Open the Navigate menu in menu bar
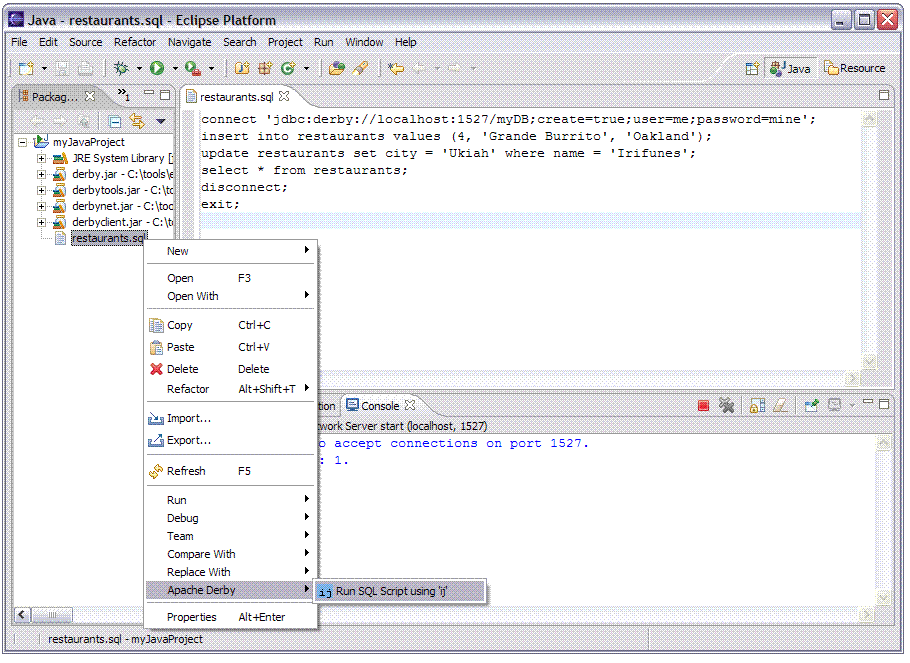Viewport: 910px width, 663px height. point(189,42)
